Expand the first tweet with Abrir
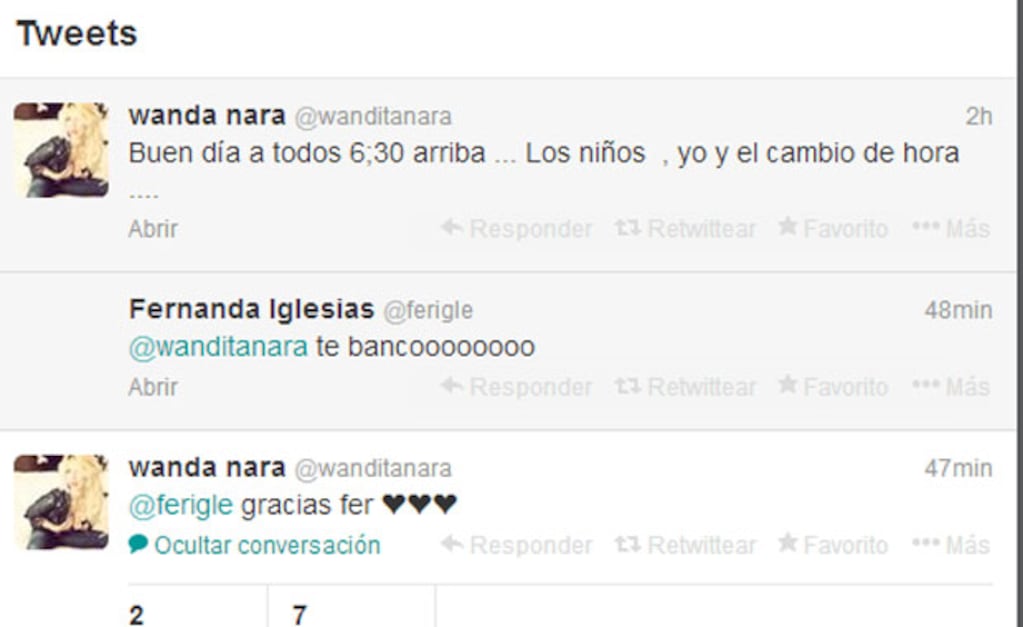This screenshot has height=627, width=1023. point(153,229)
